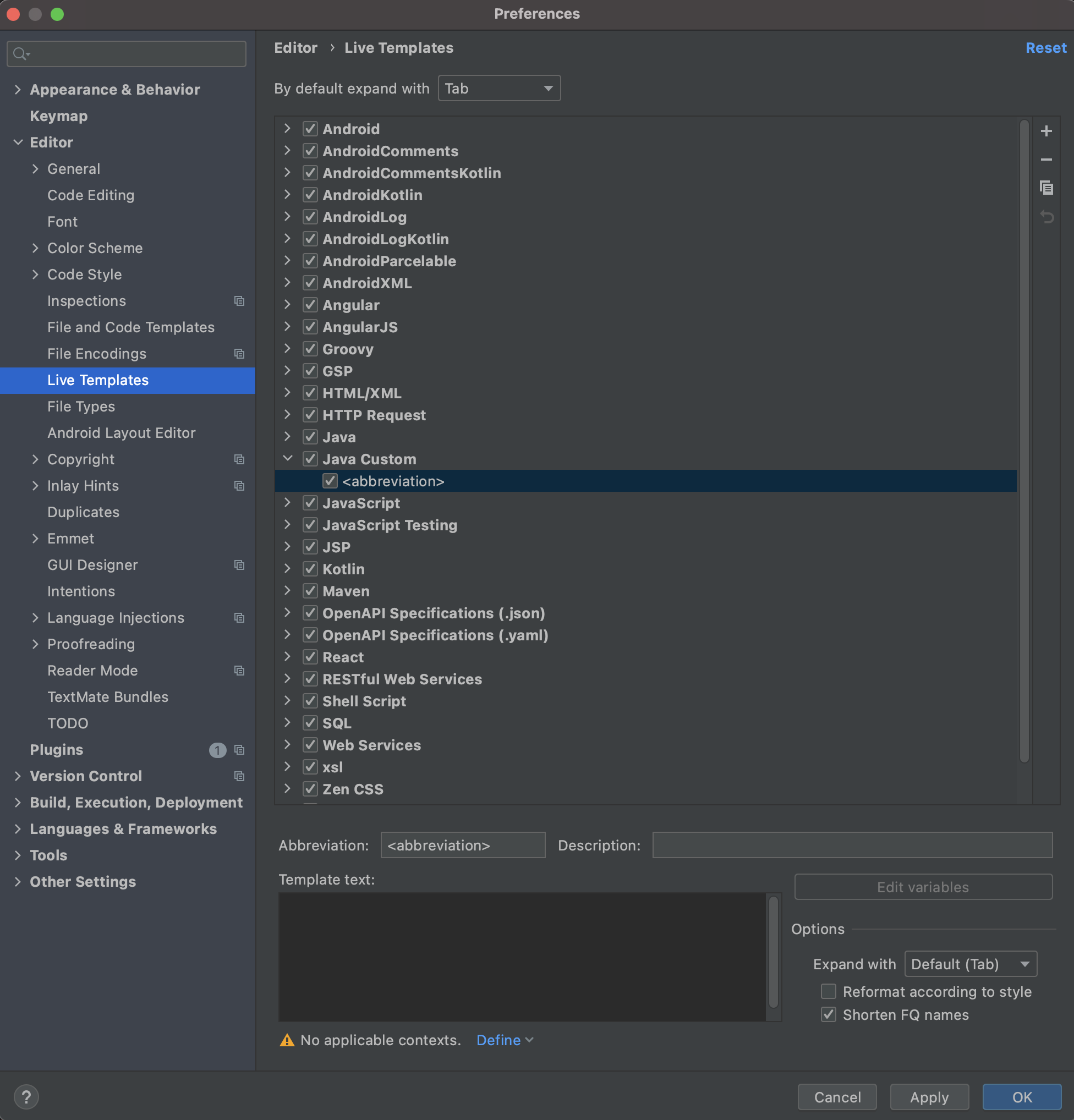Collapse the Java Custom template group
1074x1120 pixels.
[288, 459]
